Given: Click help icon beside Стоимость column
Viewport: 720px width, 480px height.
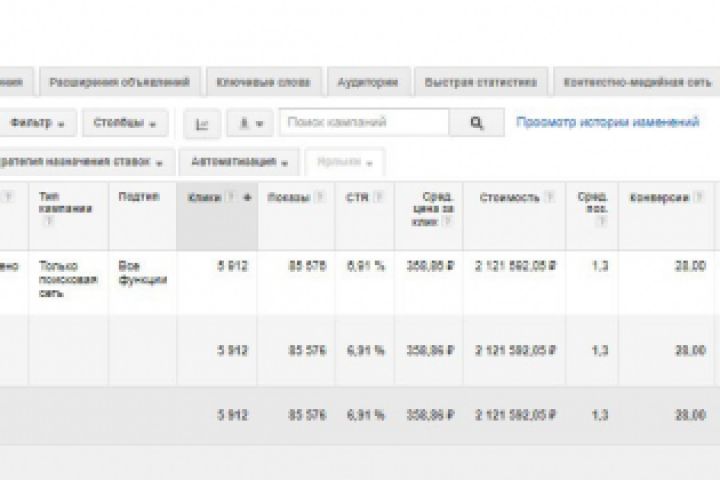Looking at the screenshot, I should click(x=548, y=198).
